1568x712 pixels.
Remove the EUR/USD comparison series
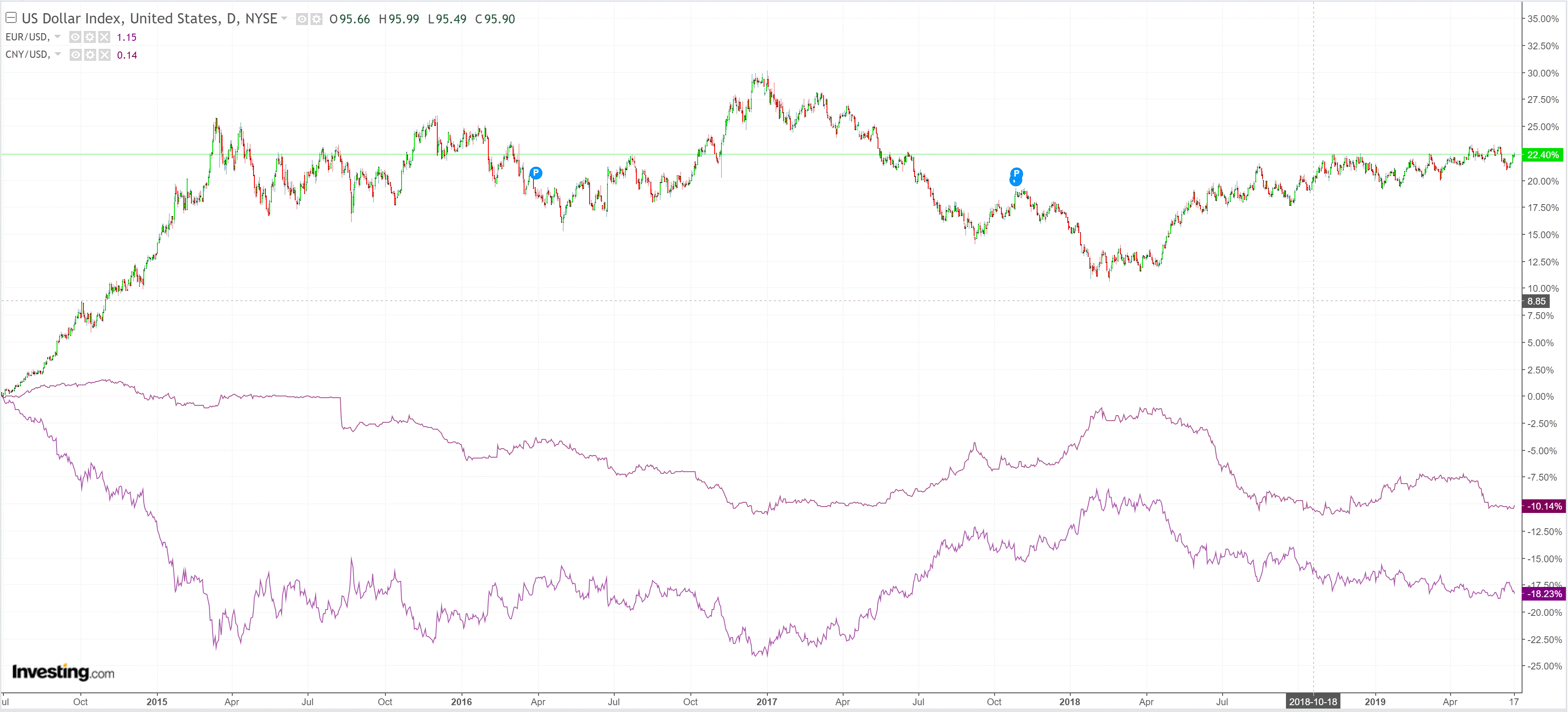click(105, 37)
